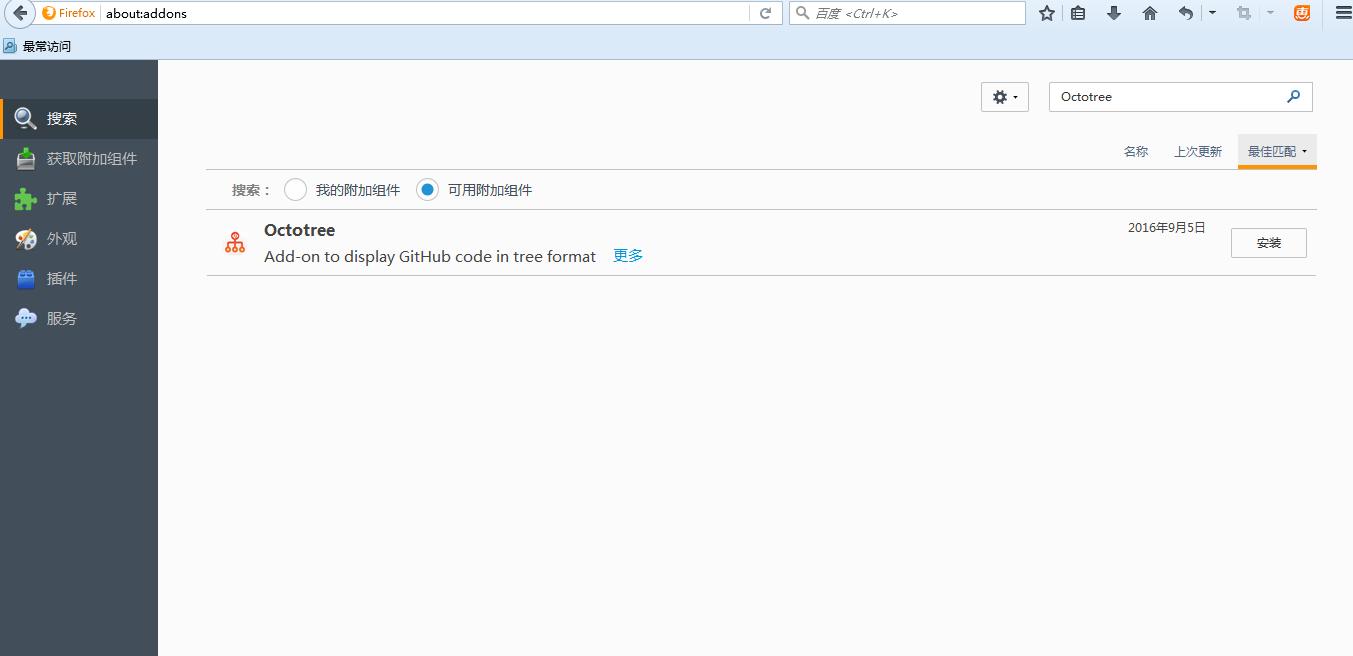Click the 扩展 sidebar icon
Viewport: 1353px width, 656px height.
[x=24, y=198]
